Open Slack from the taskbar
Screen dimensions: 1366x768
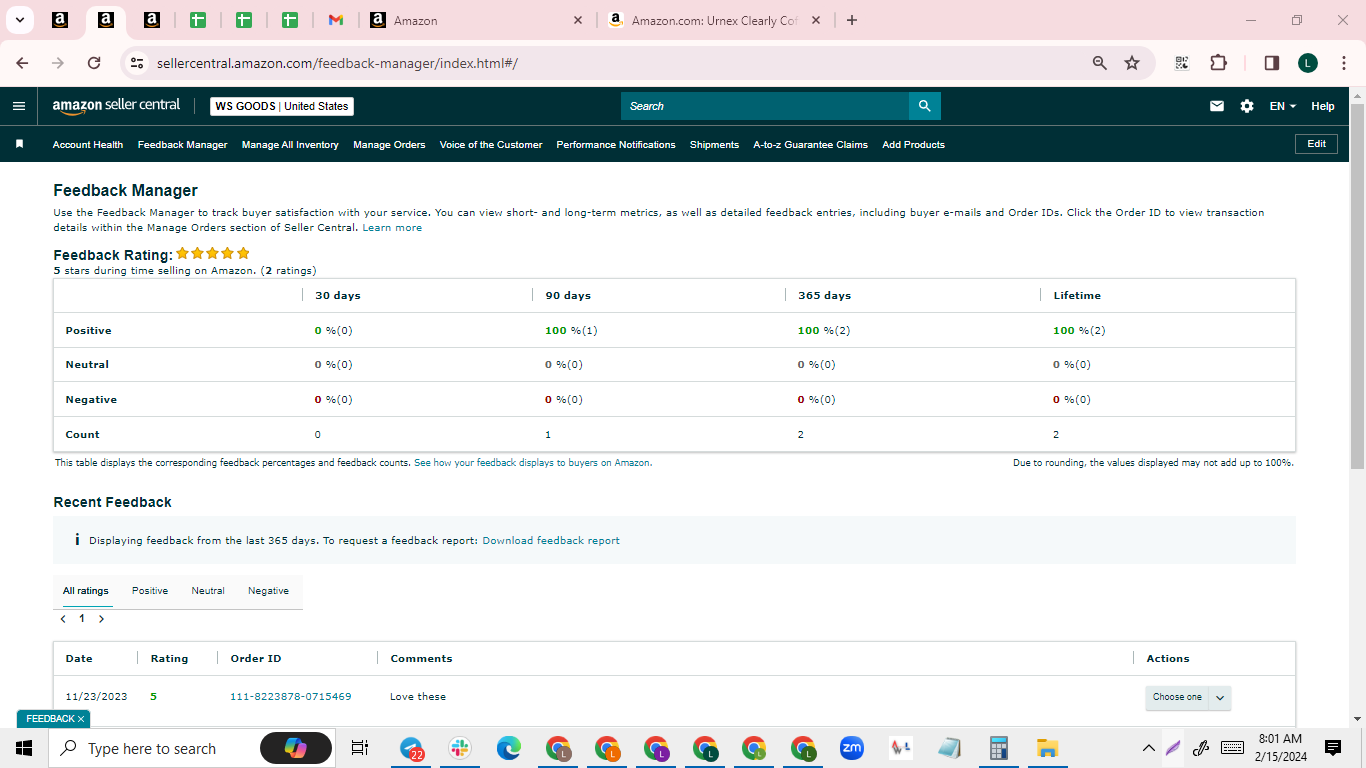tap(460, 748)
